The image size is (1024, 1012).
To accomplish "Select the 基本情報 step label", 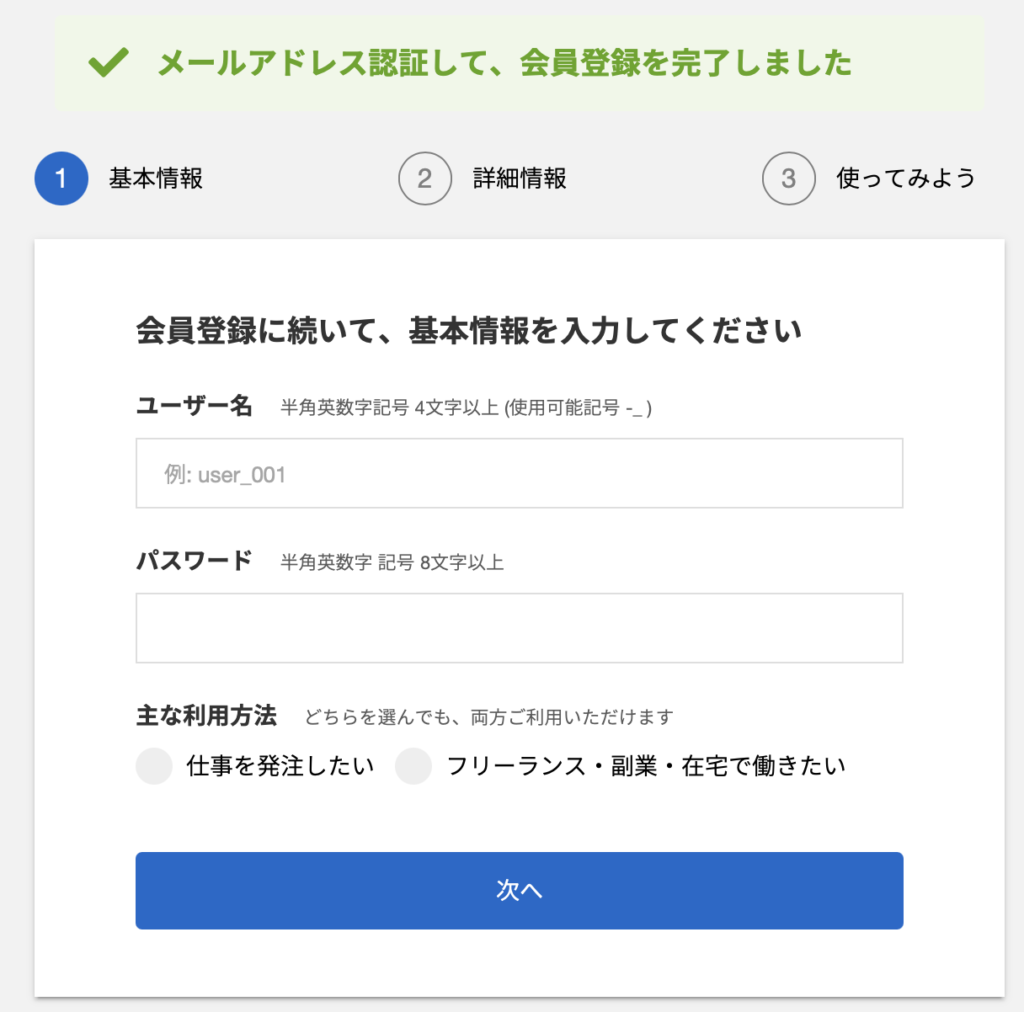I will 156,178.
